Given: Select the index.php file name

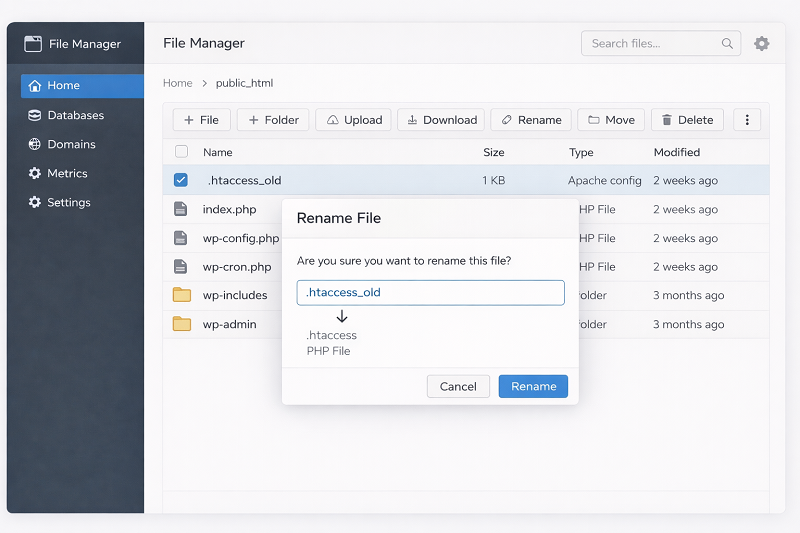Looking at the screenshot, I should coord(230,210).
